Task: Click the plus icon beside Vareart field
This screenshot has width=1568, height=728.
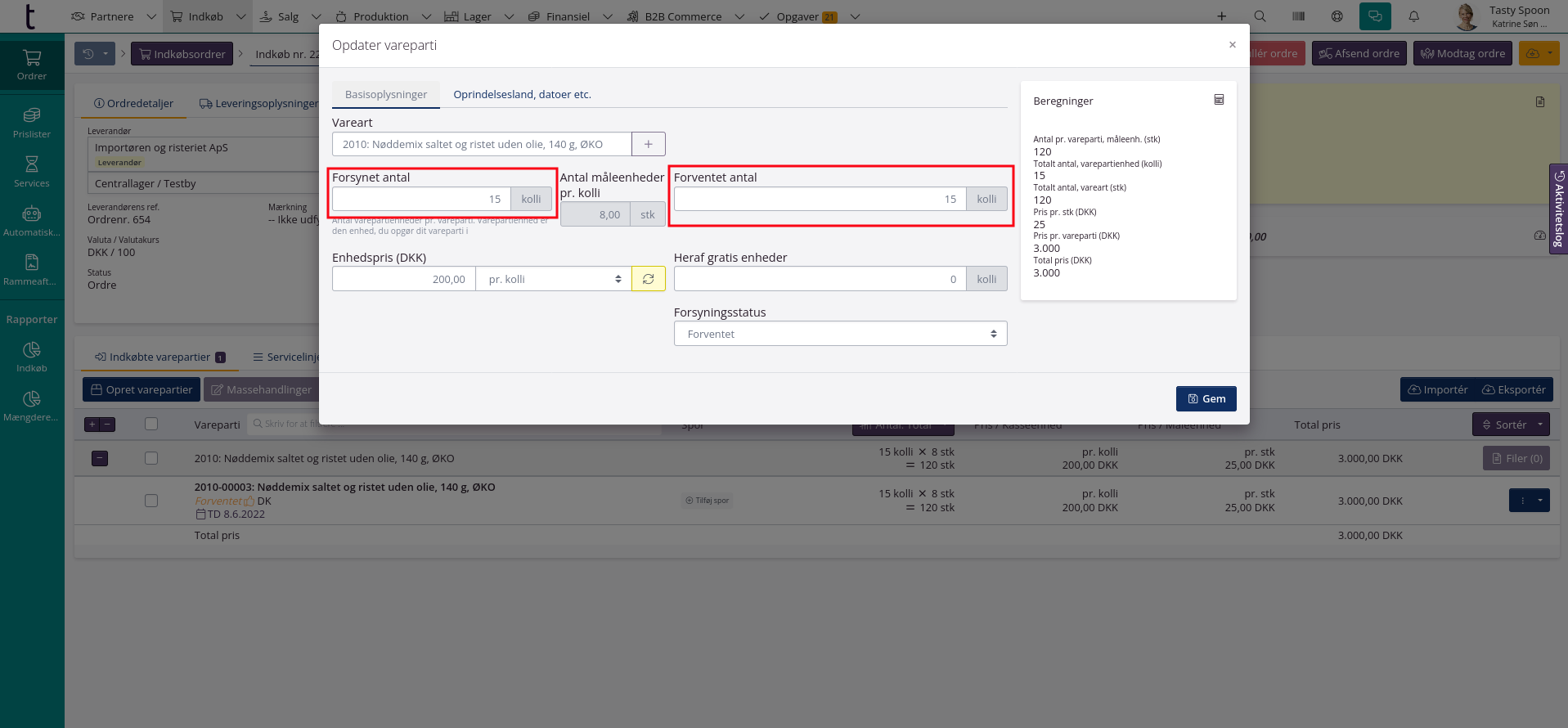Action: pyautogui.click(x=648, y=144)
